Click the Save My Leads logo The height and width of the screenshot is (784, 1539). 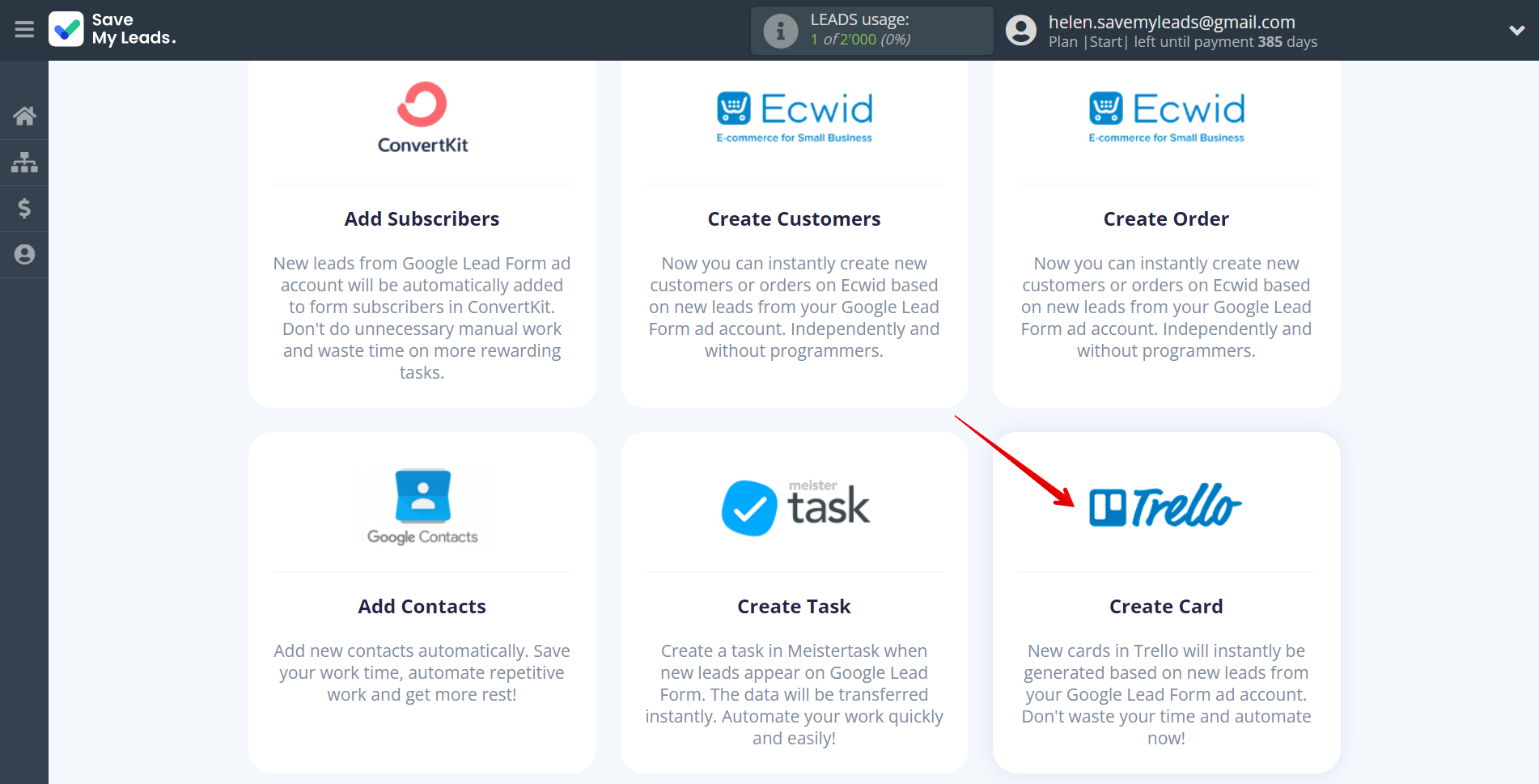click(112, 29)
